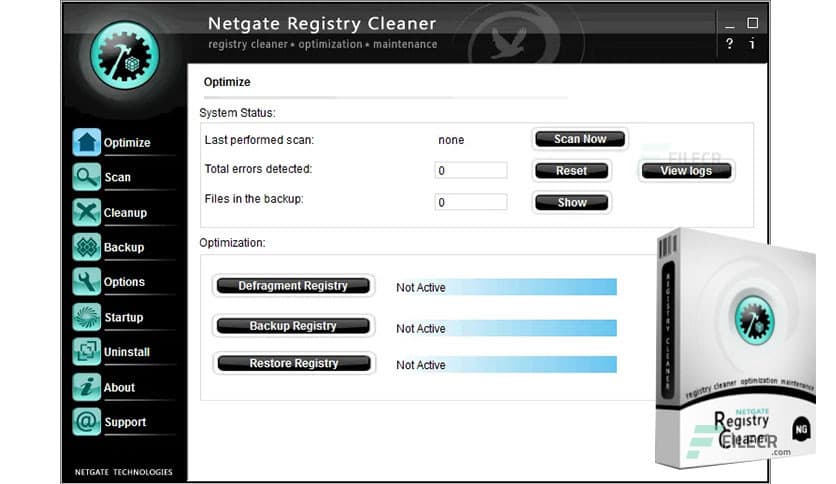The width and height of the screenshot is (836, 484).
Task: Click the question mark help icon
Action: click(729, 44)
